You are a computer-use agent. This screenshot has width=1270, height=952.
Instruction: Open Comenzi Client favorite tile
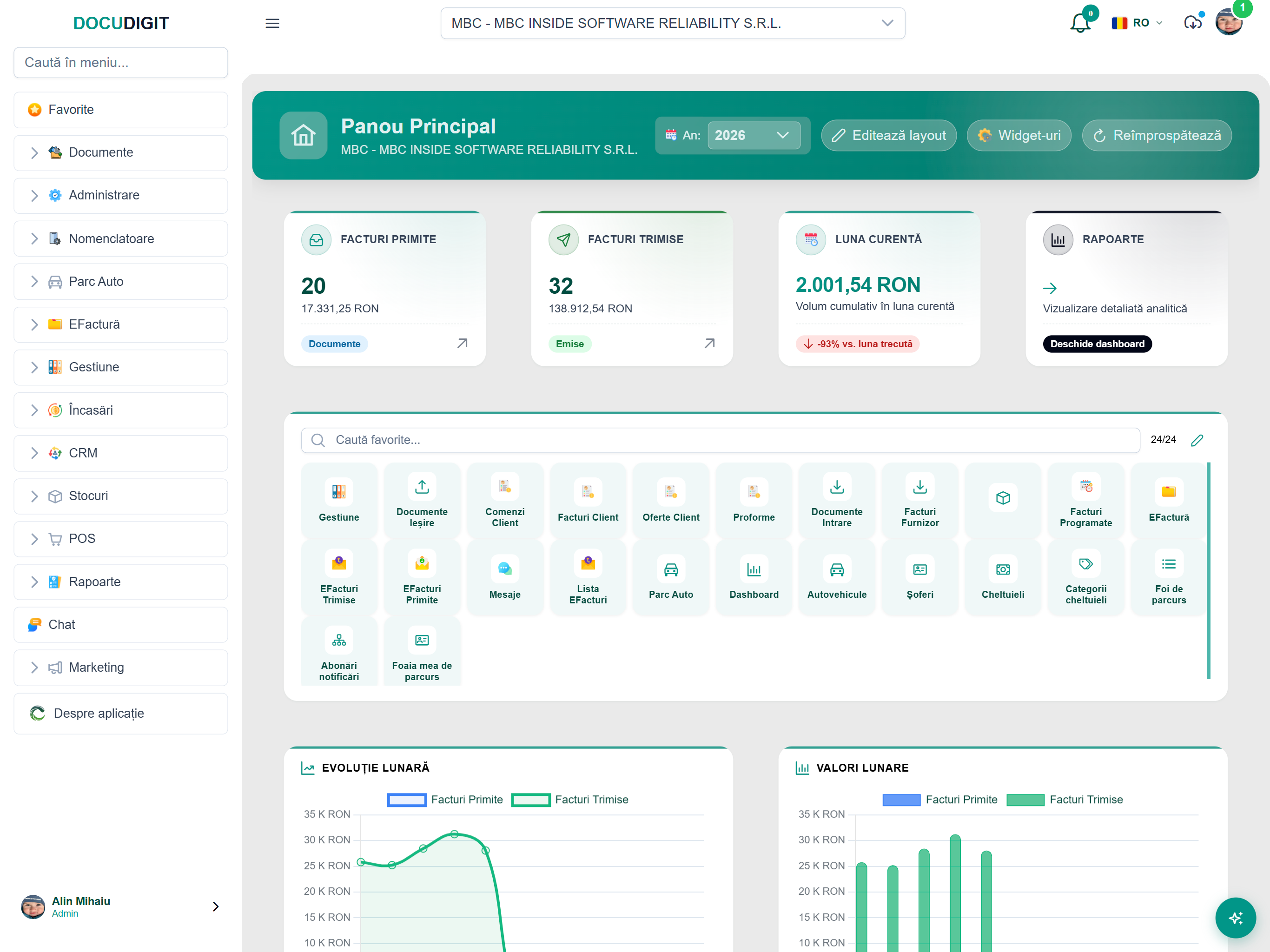click(505, 500)
